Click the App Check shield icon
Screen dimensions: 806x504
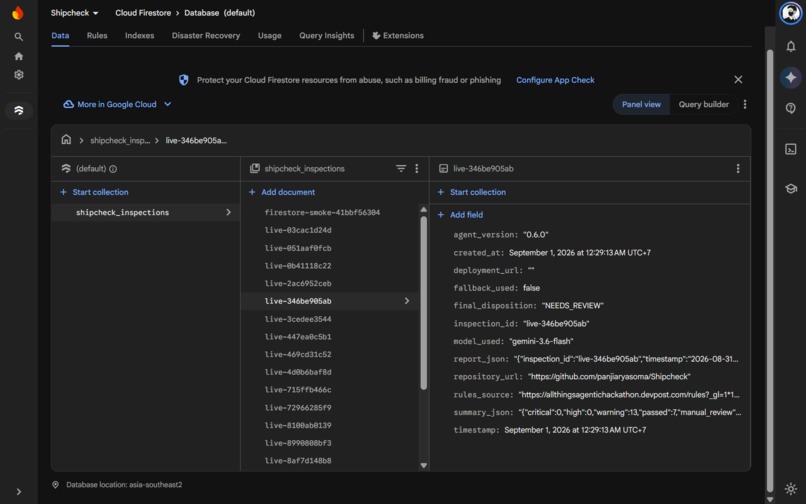pyautogui.click(x=184, y=80)
